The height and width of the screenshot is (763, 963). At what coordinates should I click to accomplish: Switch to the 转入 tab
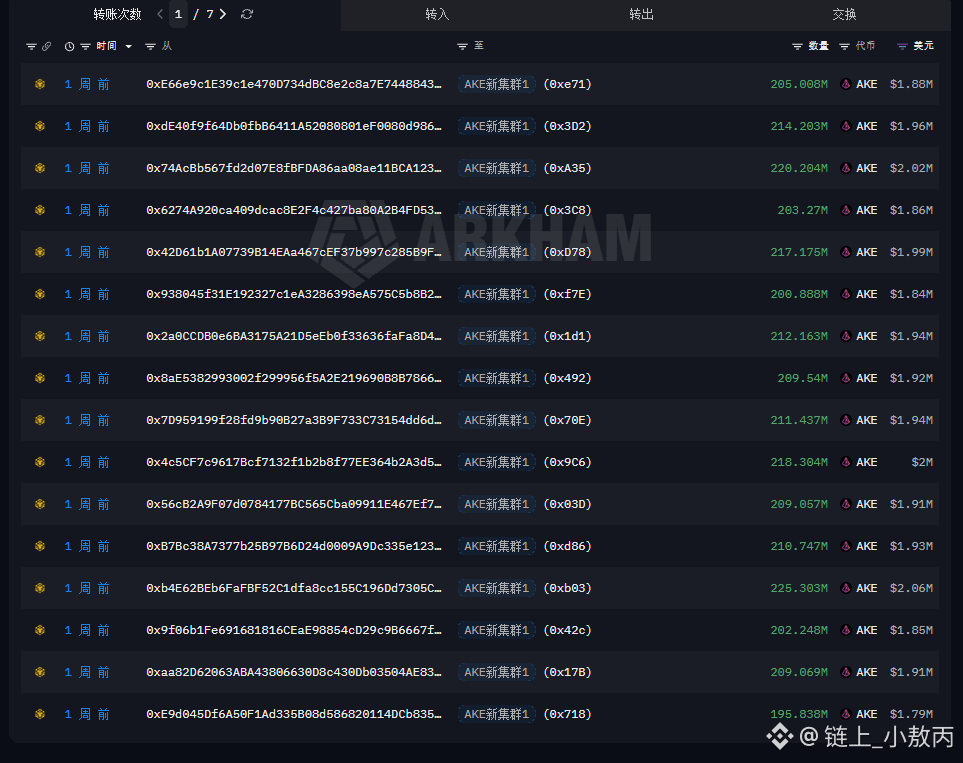437,14
